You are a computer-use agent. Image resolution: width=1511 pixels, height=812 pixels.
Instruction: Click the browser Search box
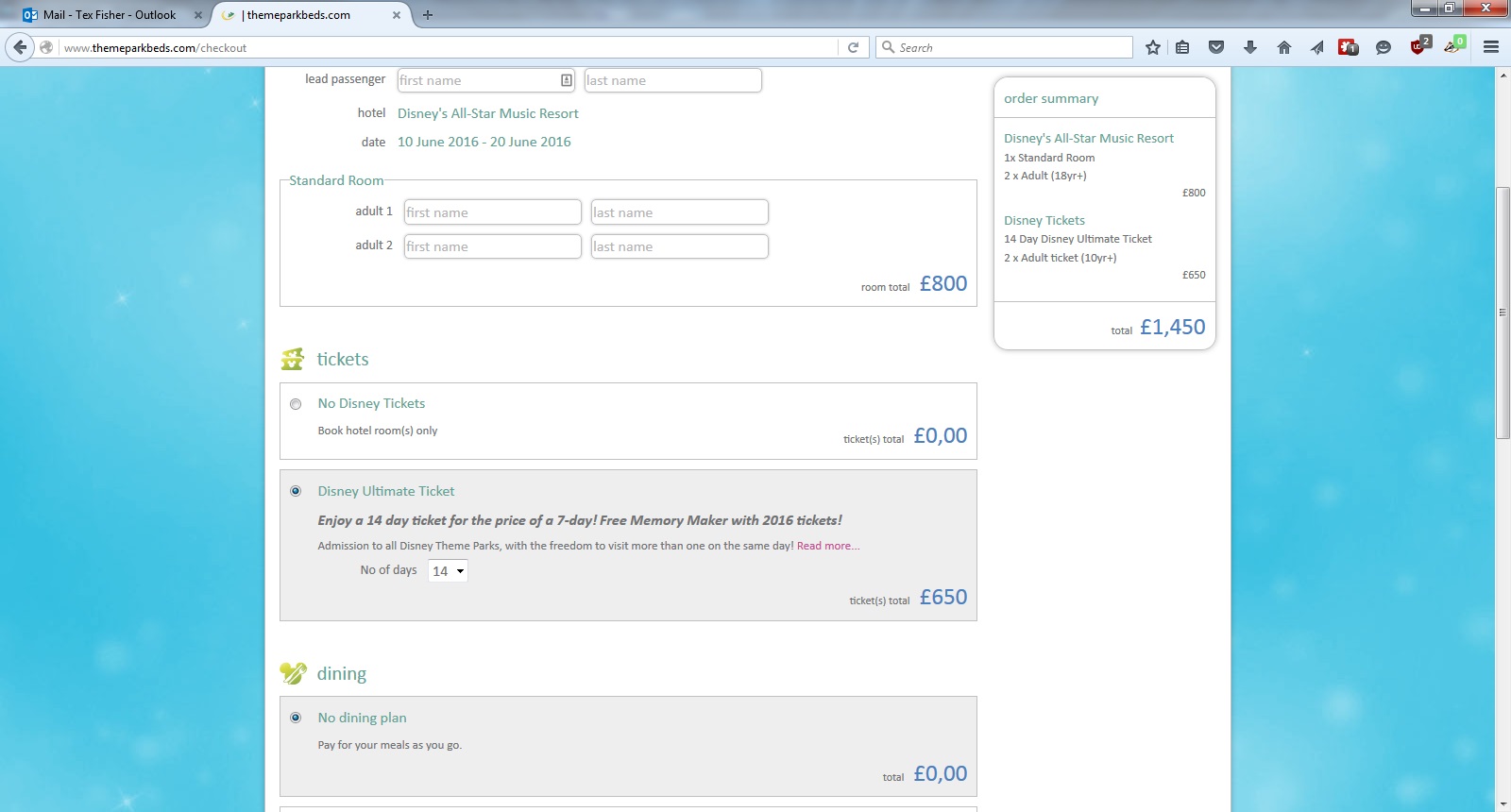pos(1004,47)
